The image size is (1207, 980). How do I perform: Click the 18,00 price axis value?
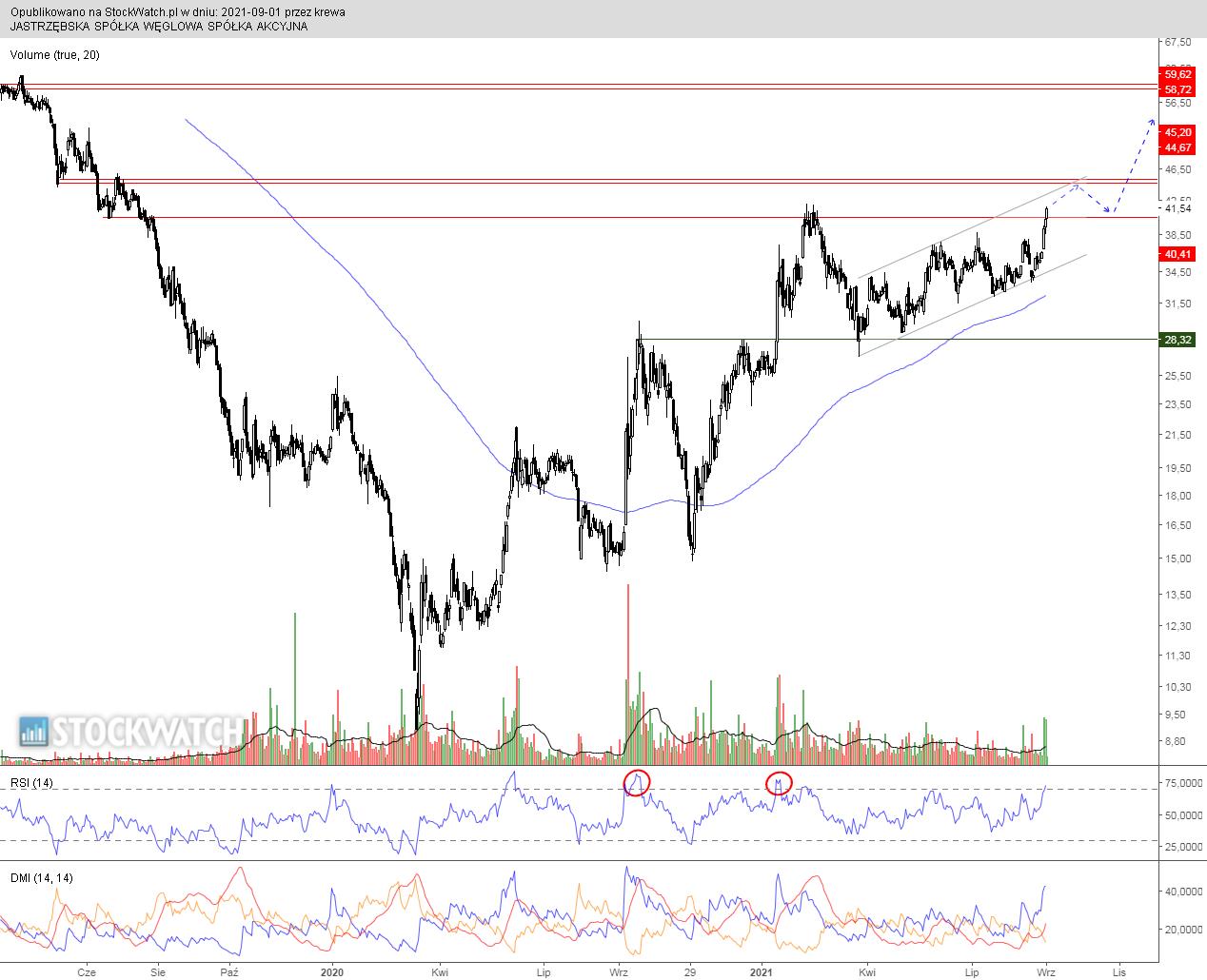click(1177, 495)
